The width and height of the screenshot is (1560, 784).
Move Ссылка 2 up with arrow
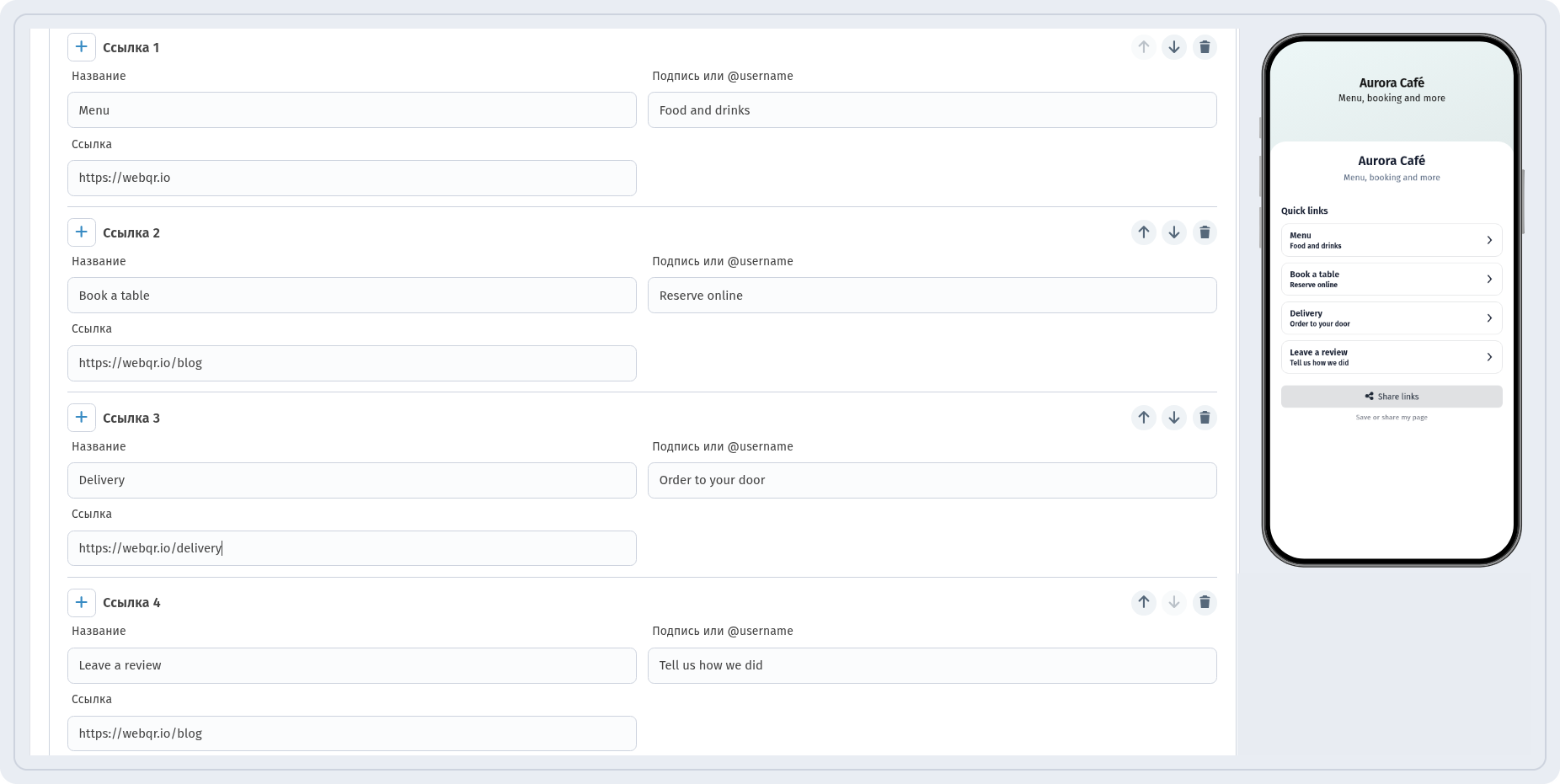[x=1144, y=232]
